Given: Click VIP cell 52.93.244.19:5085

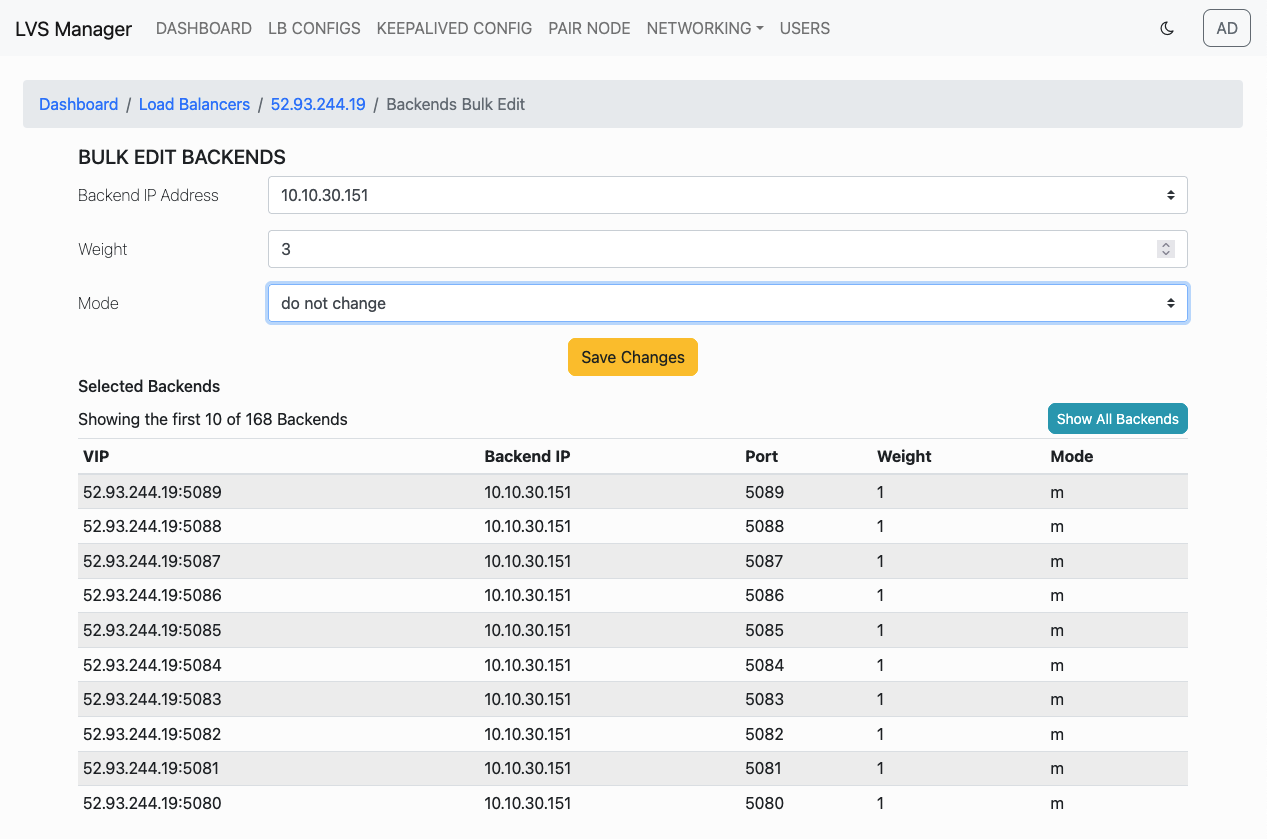Looking at the screenshot, I should (x=152, y=630).
